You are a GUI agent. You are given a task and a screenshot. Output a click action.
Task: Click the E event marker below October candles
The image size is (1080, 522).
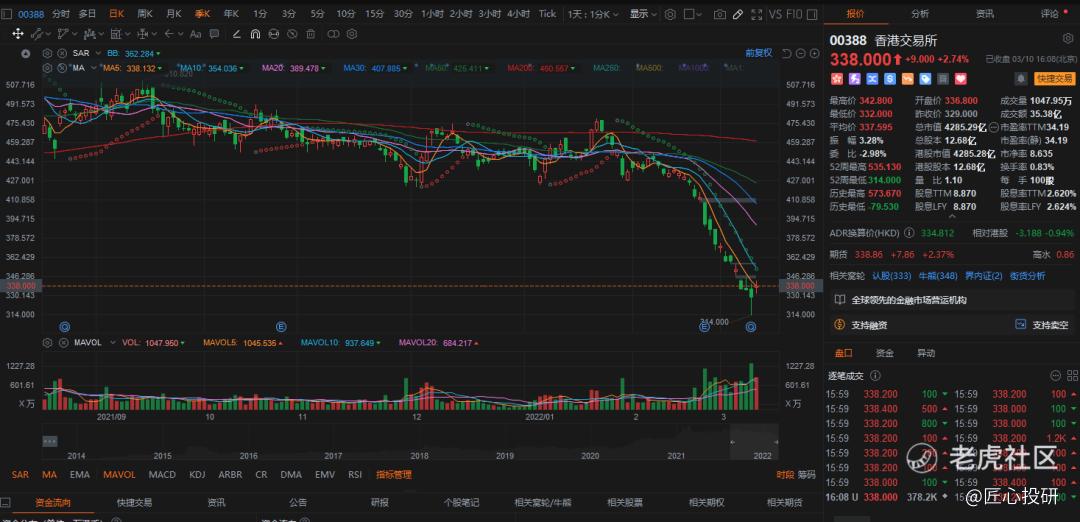point(280,326)
